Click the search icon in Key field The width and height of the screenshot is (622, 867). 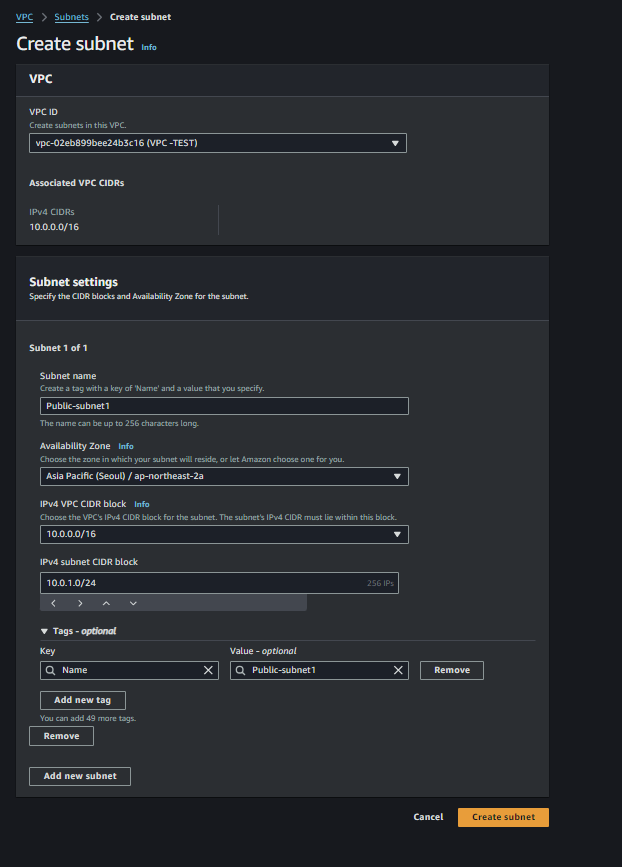click(x=50, y=670)
